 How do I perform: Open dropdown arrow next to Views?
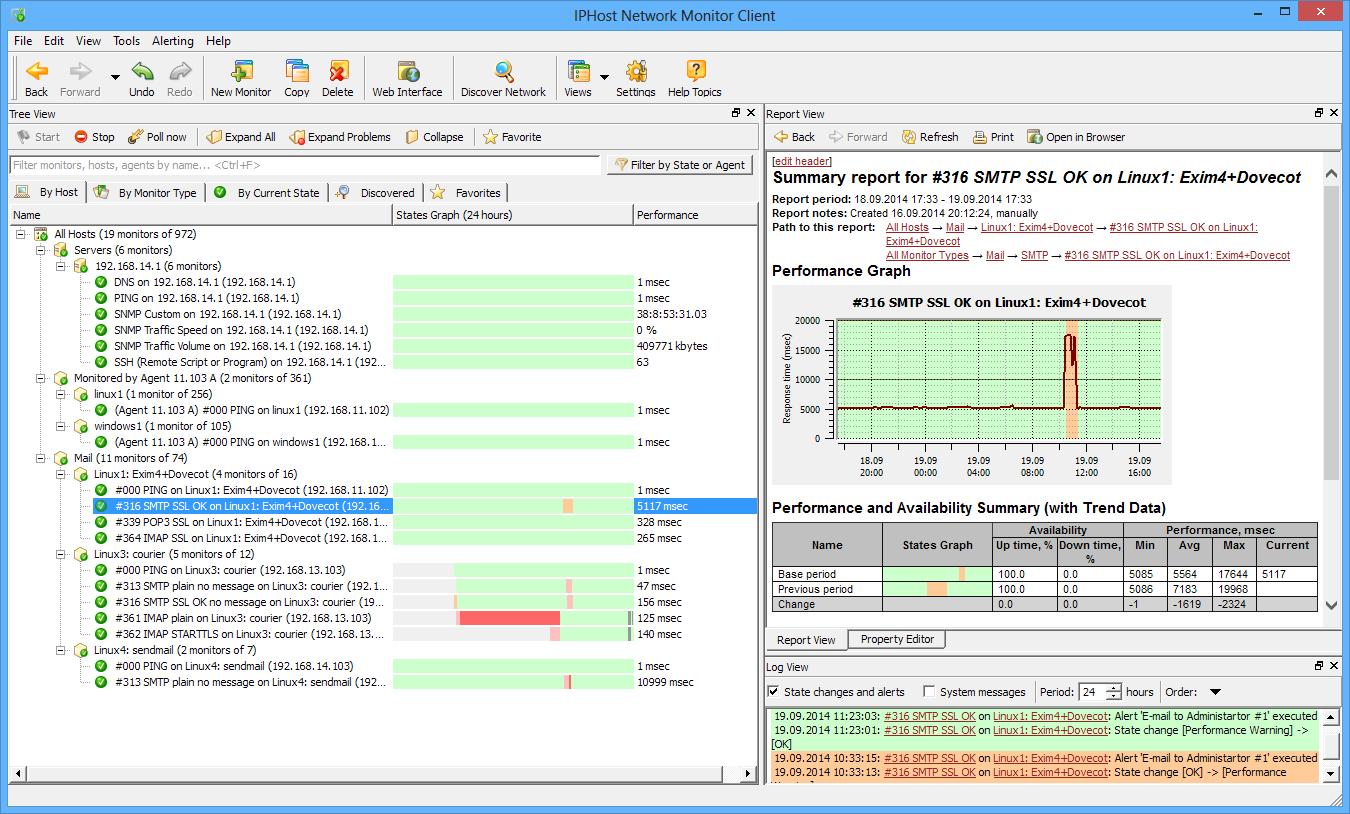click(604, 77)
